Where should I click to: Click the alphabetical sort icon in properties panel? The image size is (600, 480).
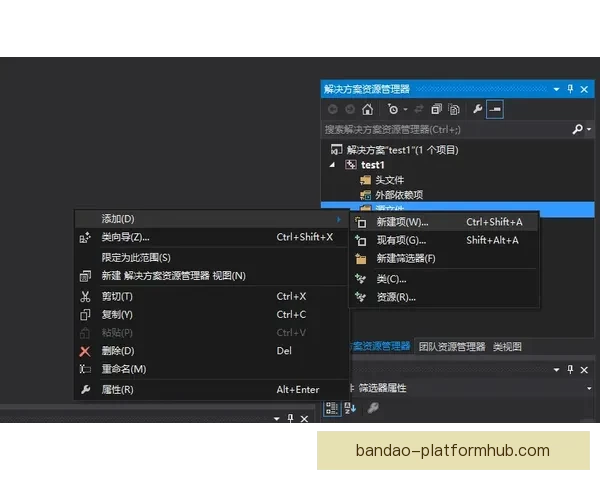(350, 408)
